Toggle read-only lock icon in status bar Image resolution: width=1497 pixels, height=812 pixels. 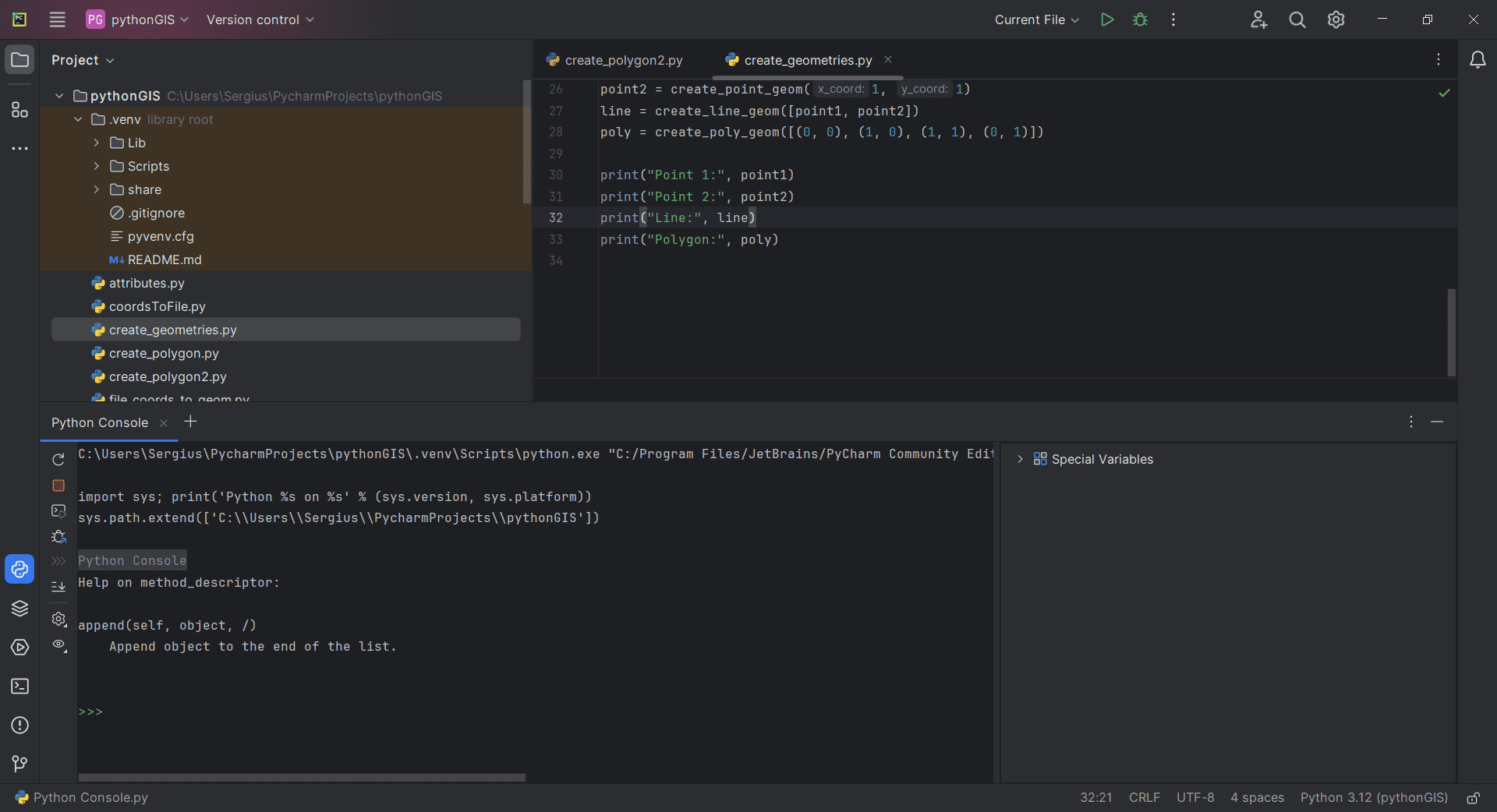pyautogui.click(x=1473, y=798)
